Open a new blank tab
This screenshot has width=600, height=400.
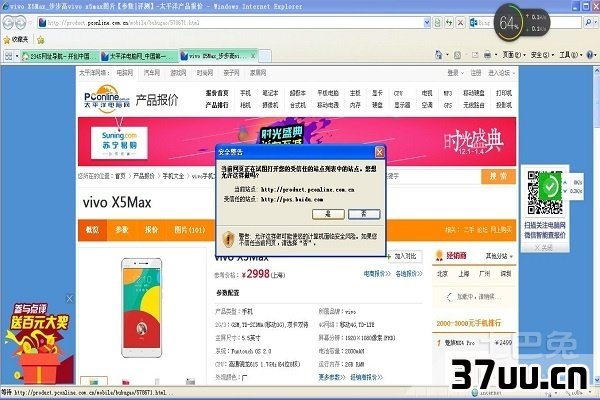(265, 56)
